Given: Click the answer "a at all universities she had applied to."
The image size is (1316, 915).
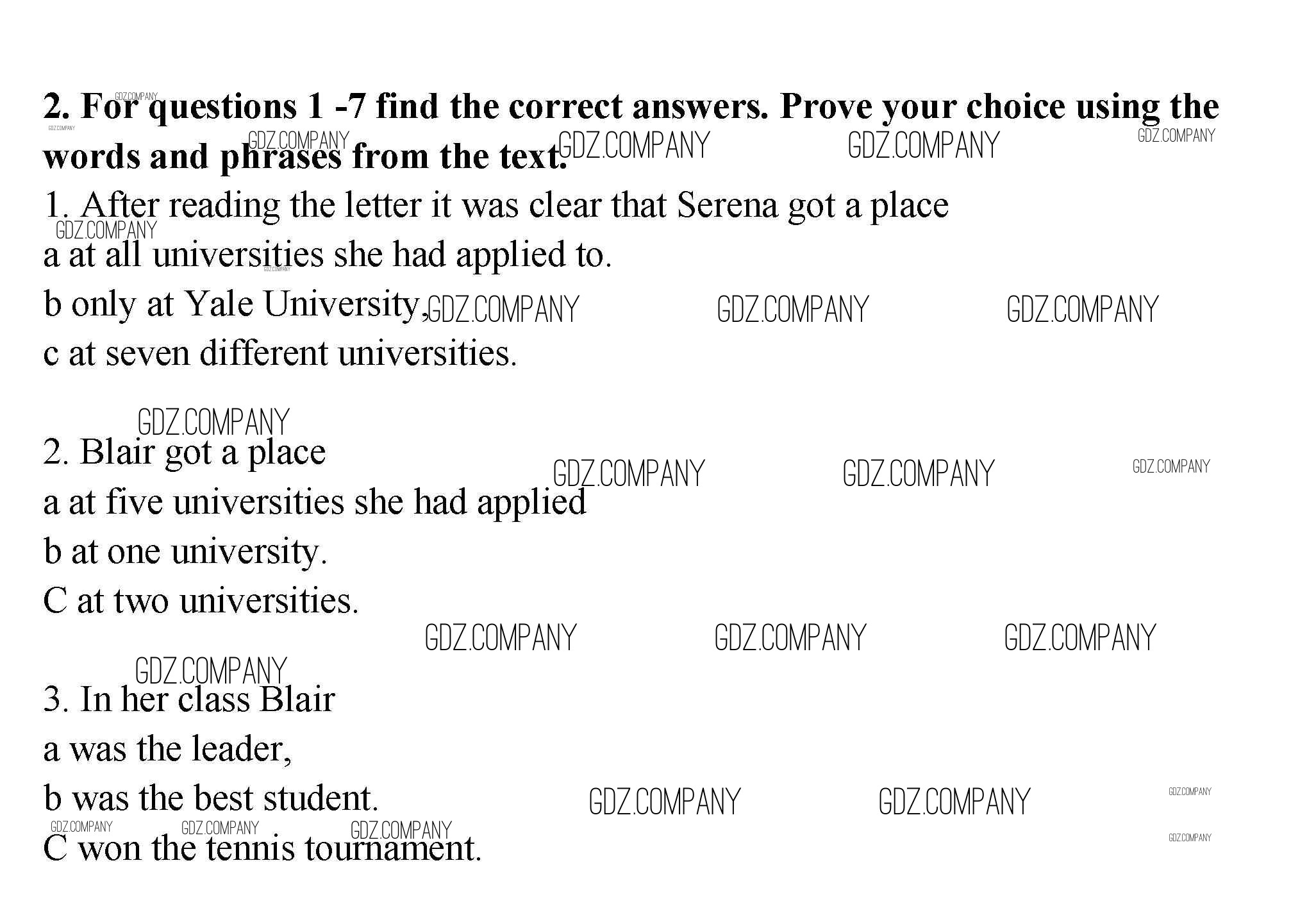Looking at the screenshot, I should [327, 255].
